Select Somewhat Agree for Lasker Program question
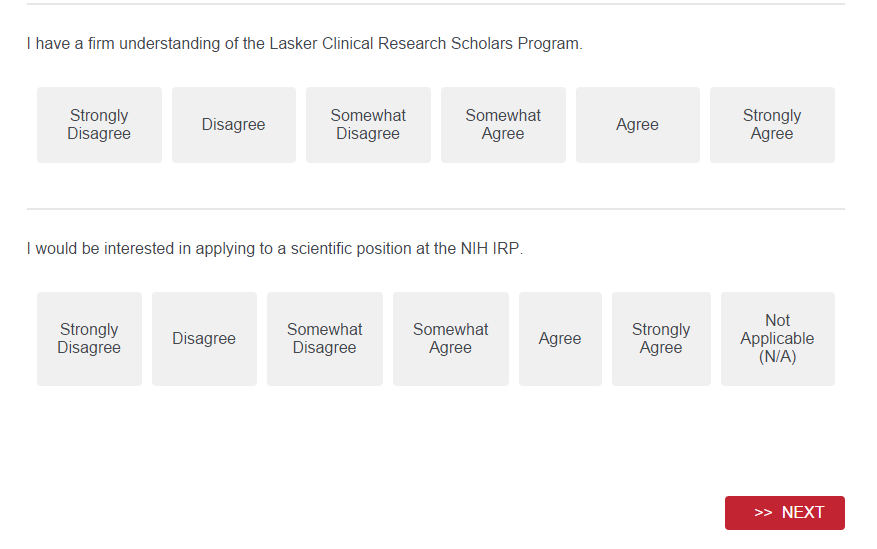 click(x=503, y=125)
